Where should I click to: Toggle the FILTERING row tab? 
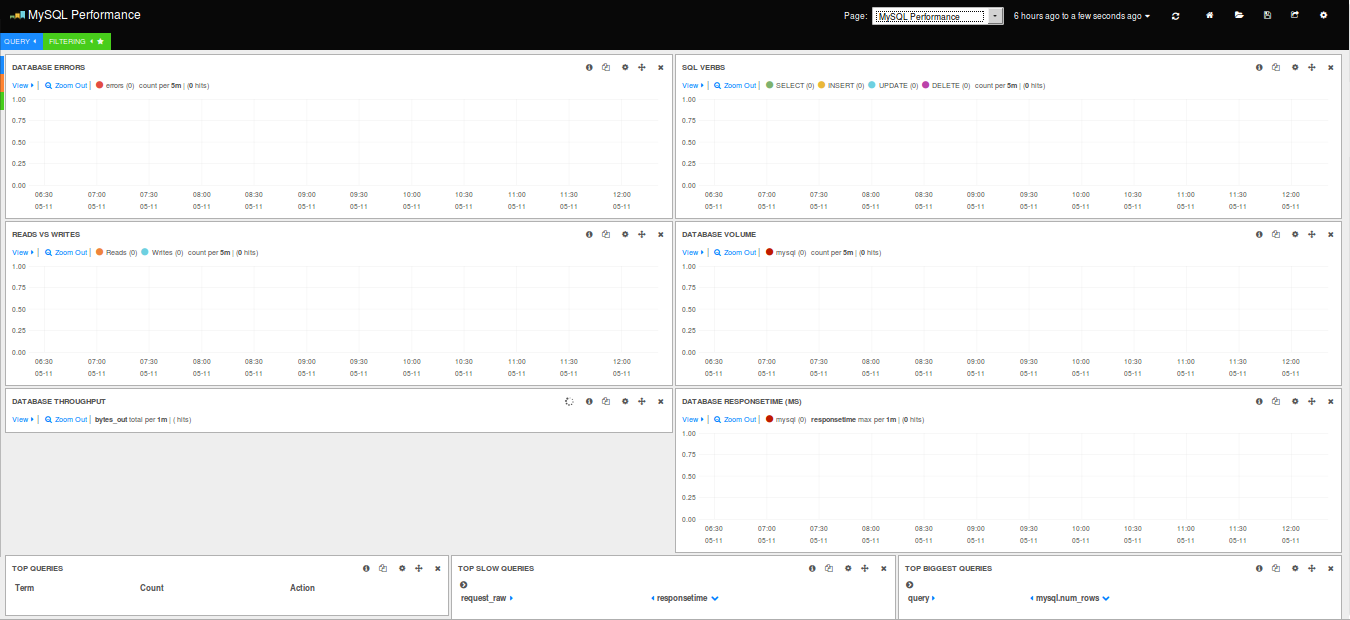(x=76, y=41)
